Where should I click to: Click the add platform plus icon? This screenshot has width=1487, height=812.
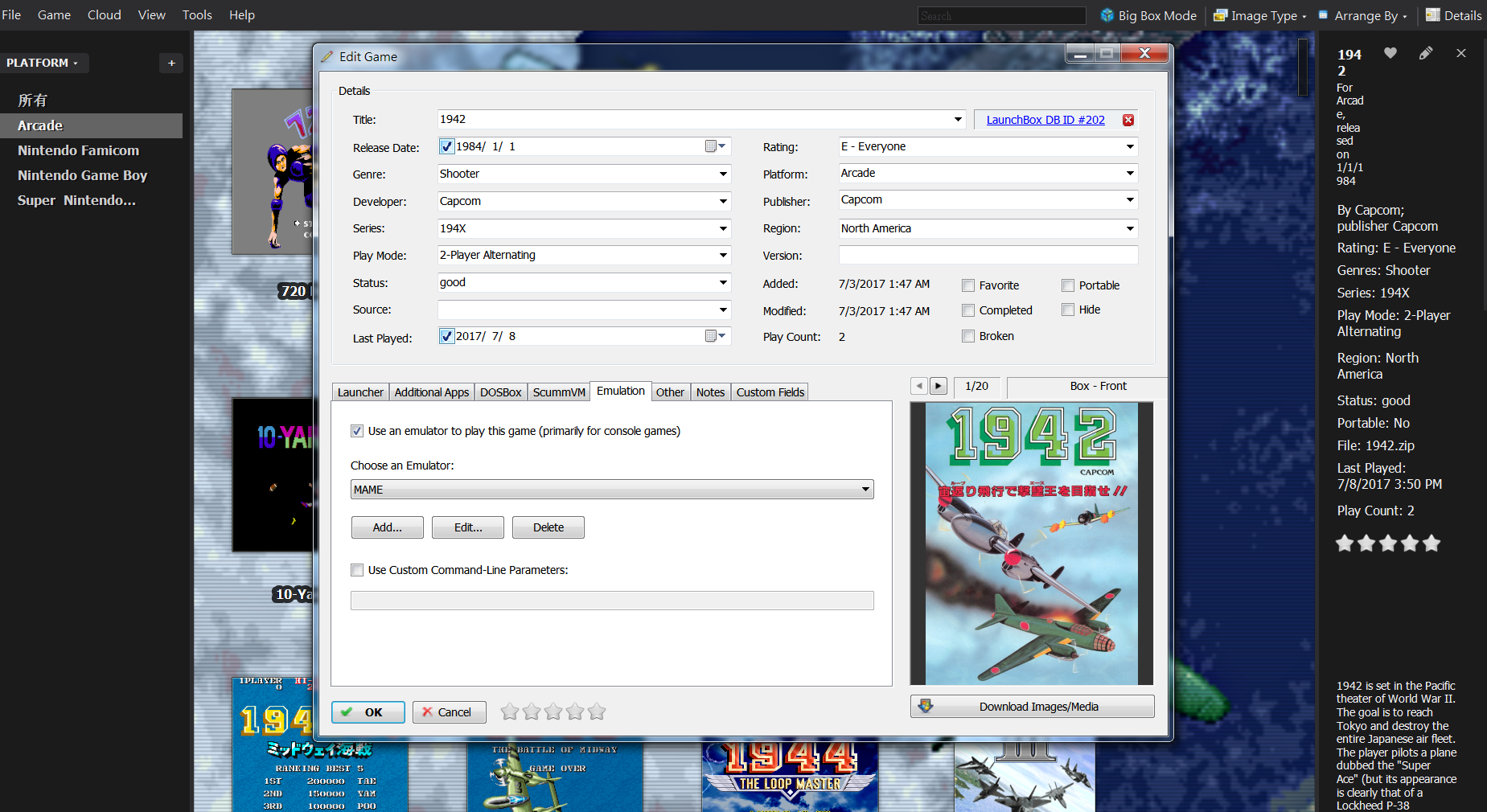(171, 63)
